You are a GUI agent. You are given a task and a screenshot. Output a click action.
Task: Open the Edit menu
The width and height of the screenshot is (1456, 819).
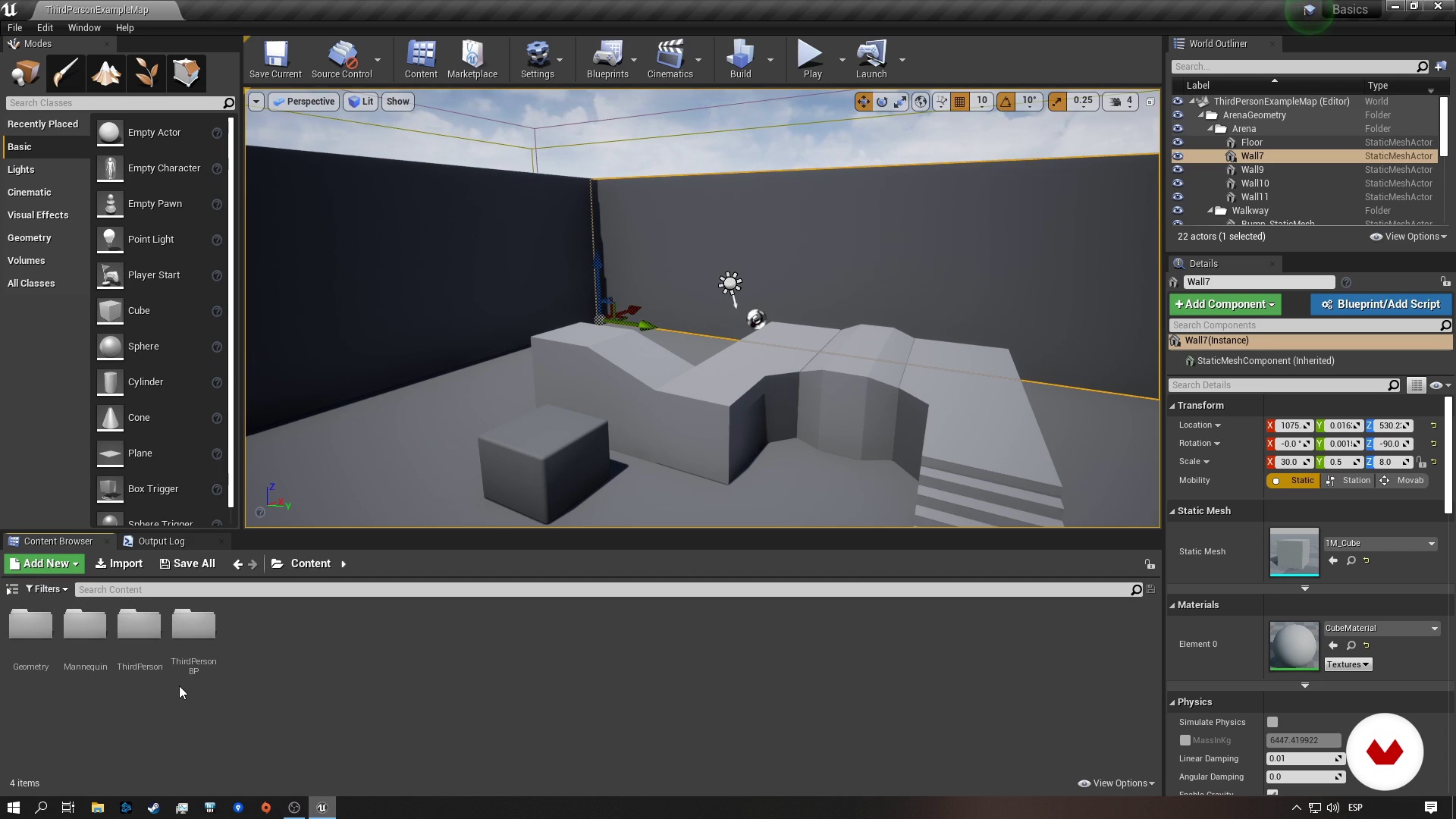pos(45,28)
